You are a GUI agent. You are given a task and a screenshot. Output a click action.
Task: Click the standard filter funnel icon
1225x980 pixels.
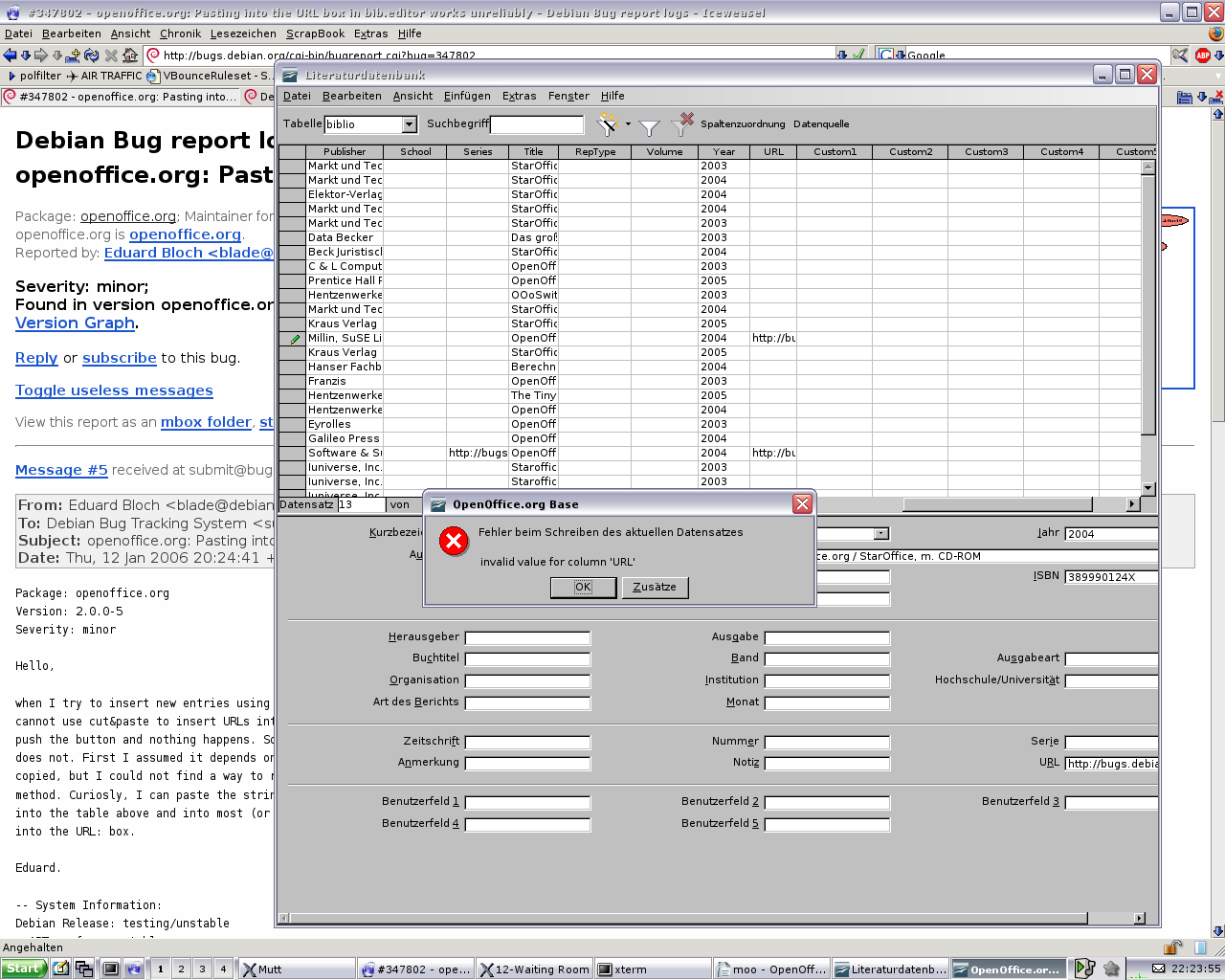[x=649, y=126]
